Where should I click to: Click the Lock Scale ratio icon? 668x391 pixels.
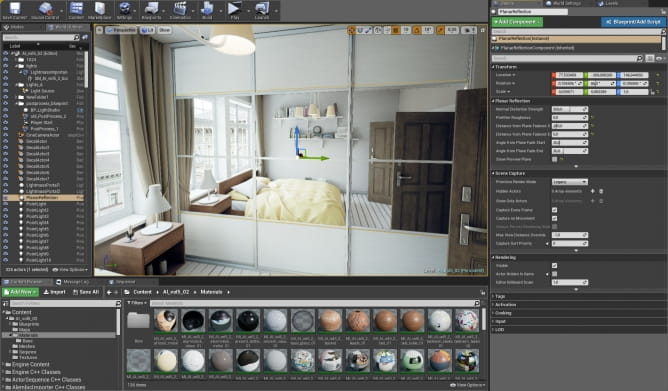[x=652, y=92]
